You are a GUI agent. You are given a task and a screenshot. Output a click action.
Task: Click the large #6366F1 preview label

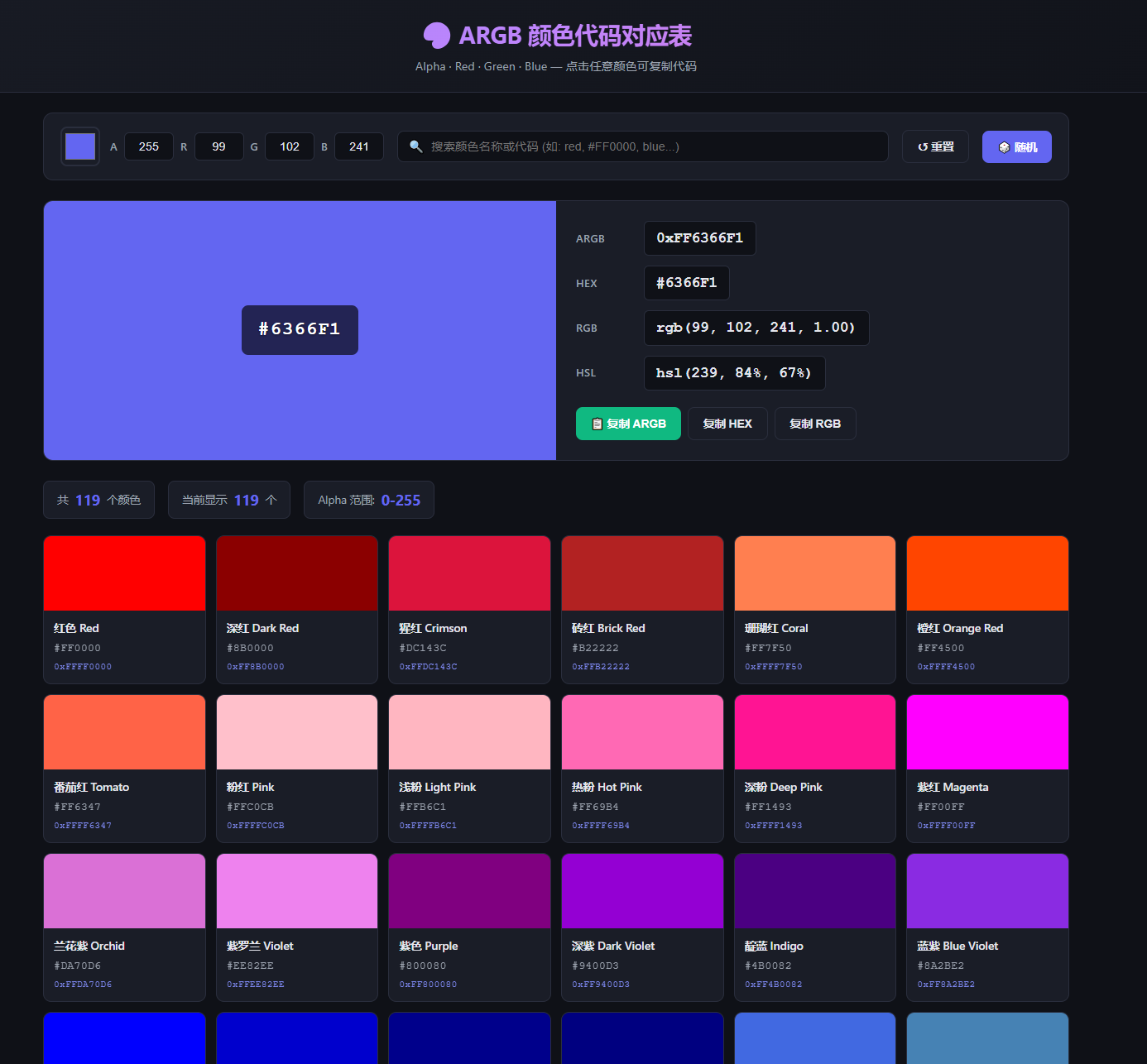[300, 329]
